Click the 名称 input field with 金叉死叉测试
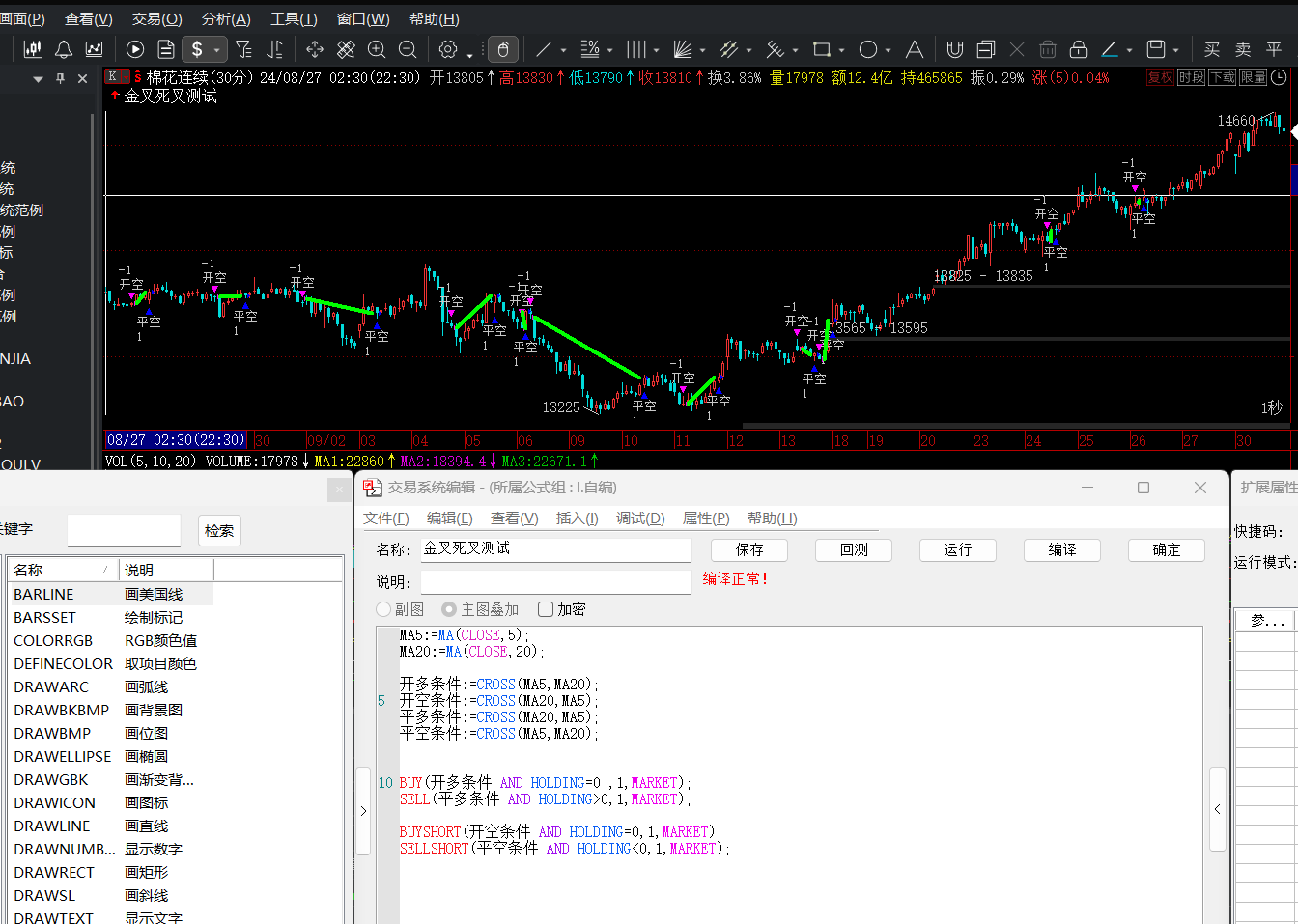 (556, 548)
